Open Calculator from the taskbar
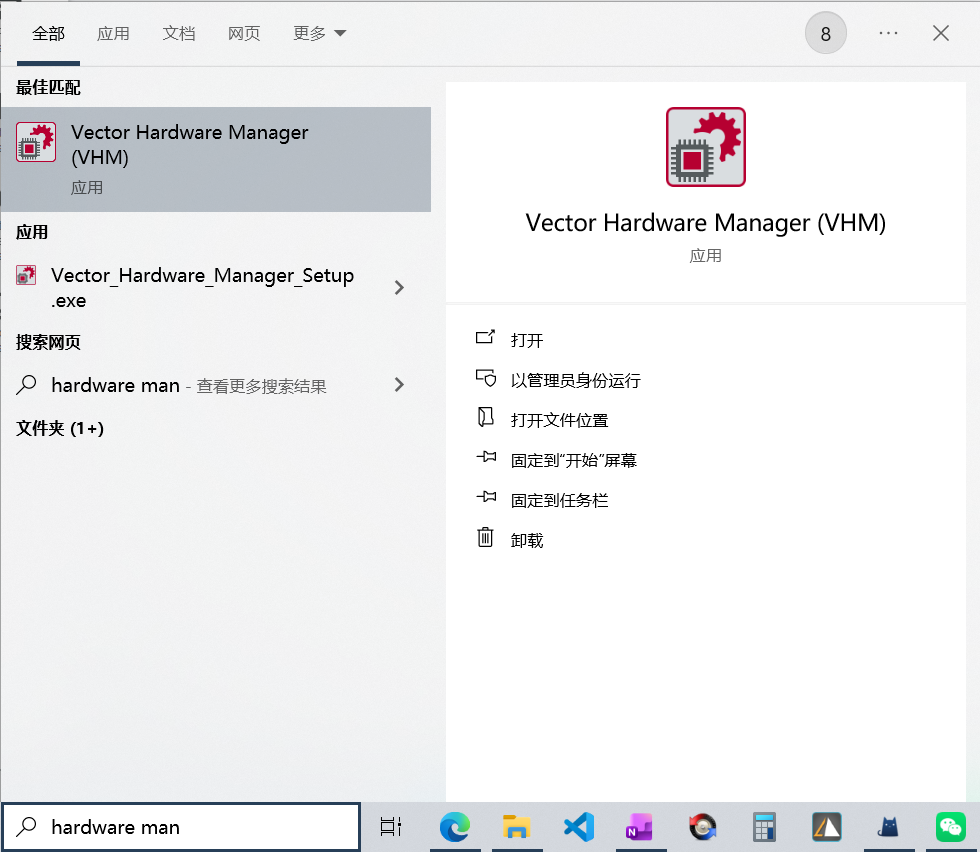This screenshot has width=980, height=852. (x=764, y=827)
